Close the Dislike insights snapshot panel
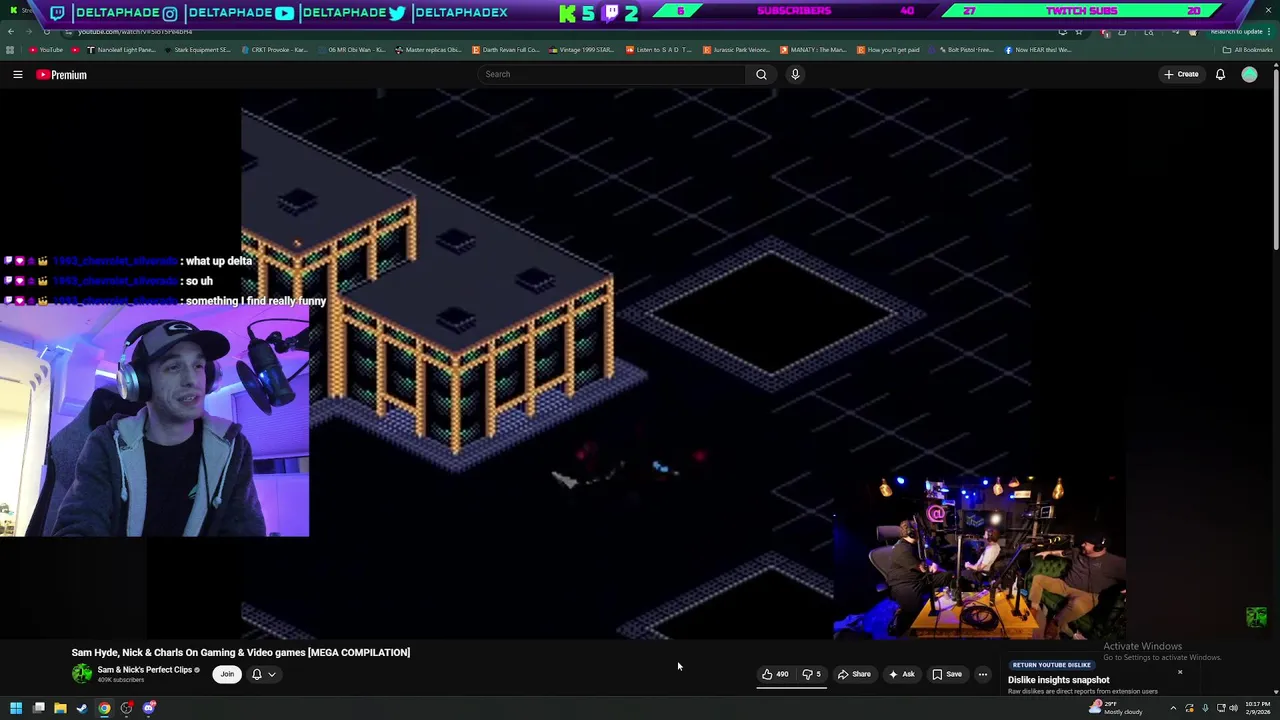 pos(1179,672)
